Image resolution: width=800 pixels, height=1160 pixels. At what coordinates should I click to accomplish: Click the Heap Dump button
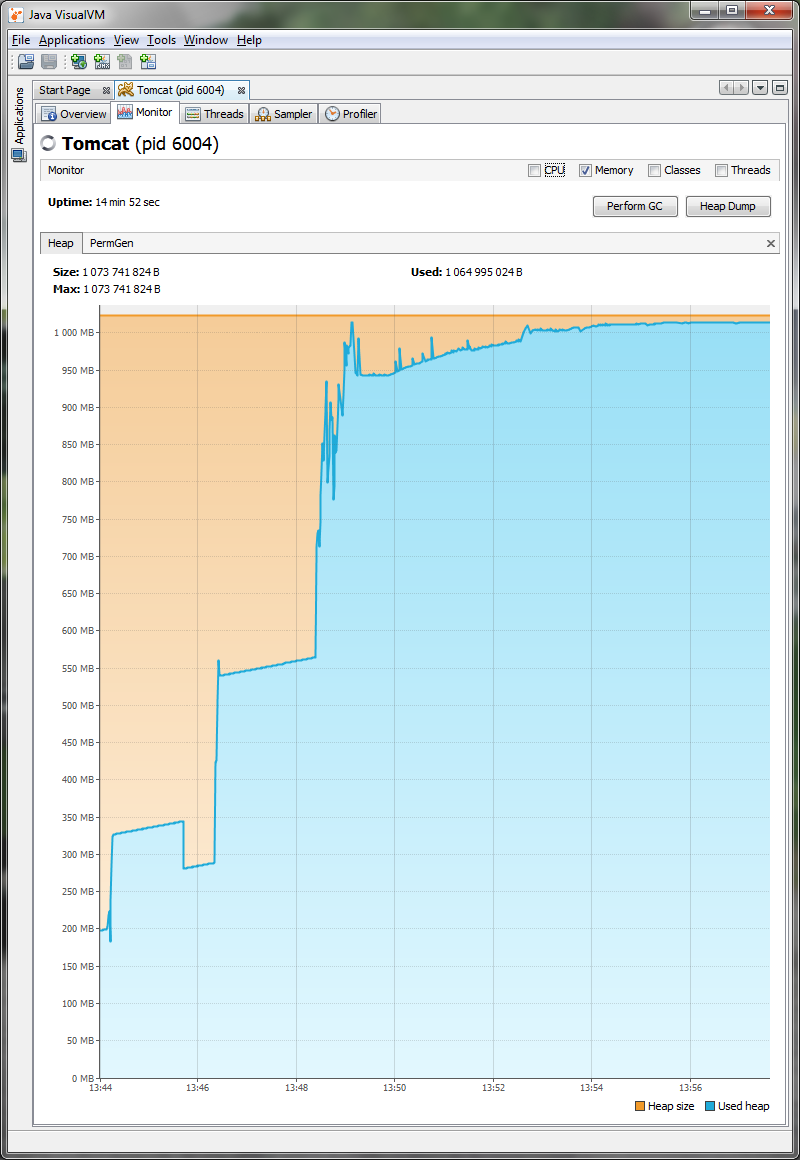pyautogui.click(x=728, y=206)
